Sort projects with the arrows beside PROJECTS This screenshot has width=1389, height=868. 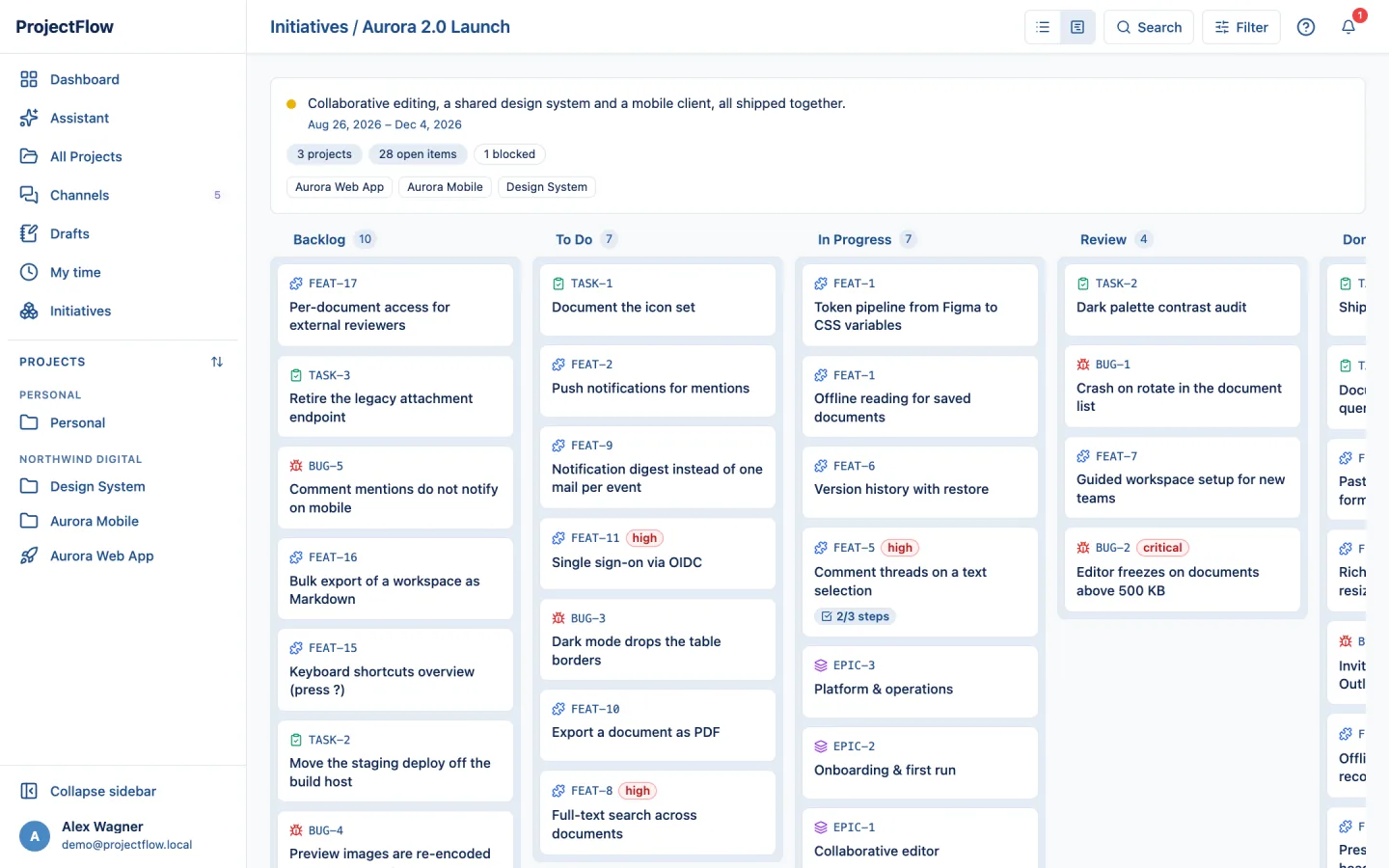point(217,362)
